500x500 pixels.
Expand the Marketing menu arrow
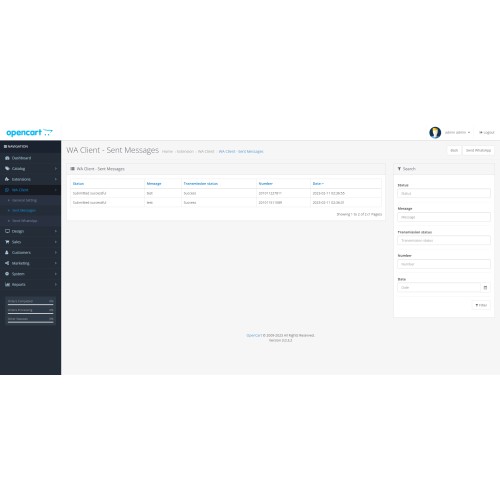56,263
